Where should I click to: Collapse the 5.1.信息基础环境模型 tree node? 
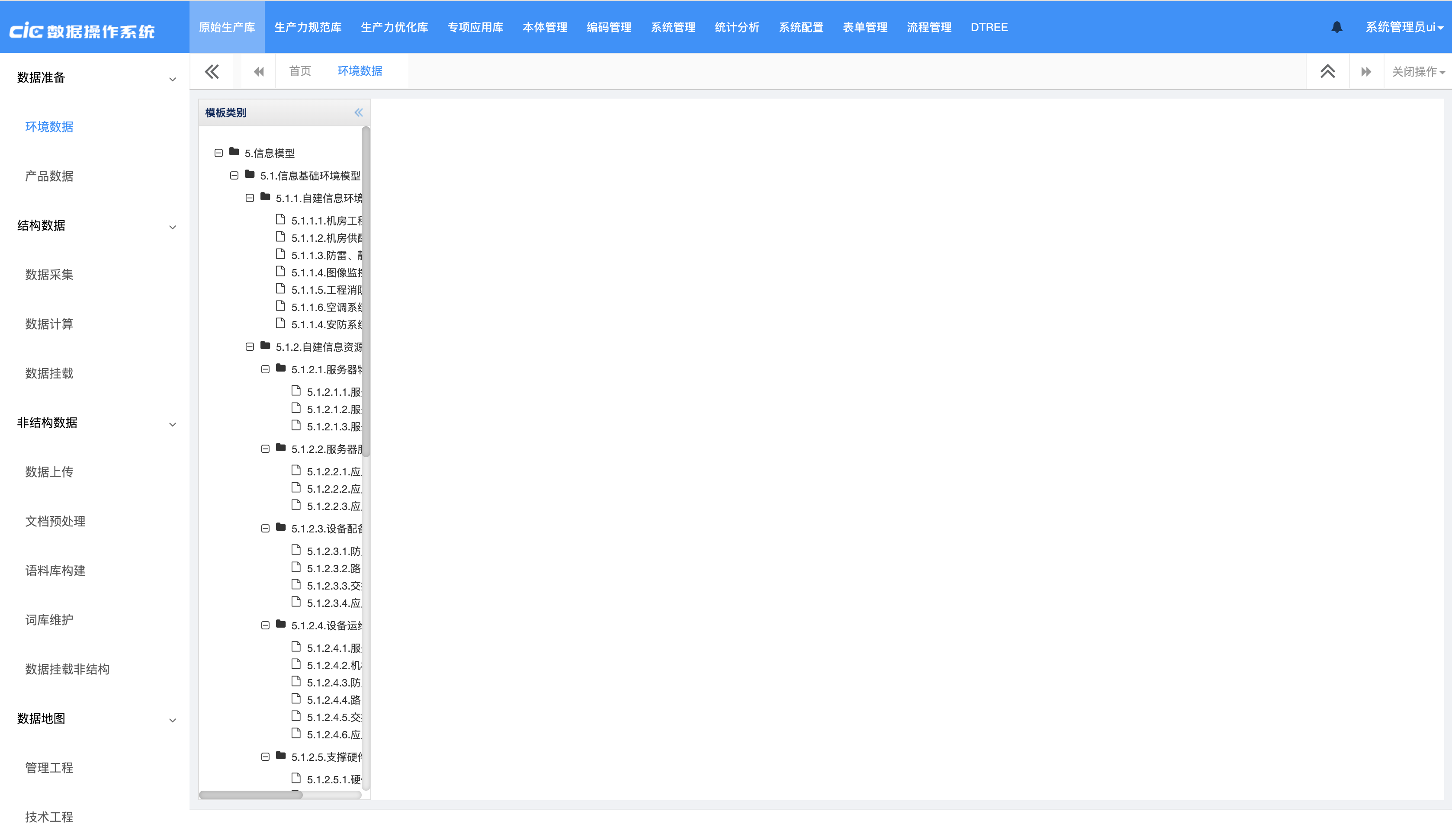(234, 175)
